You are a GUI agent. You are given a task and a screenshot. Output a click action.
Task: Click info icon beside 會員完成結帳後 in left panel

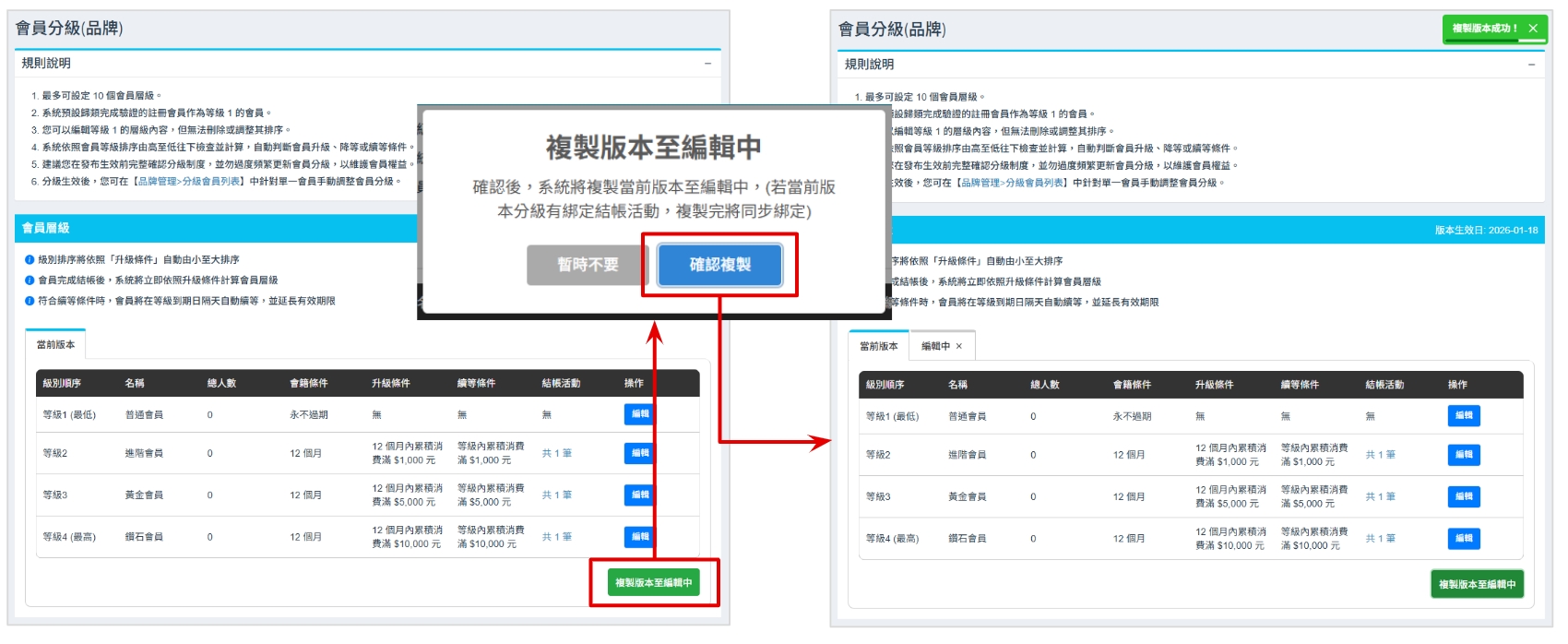(x=30, y=280)
